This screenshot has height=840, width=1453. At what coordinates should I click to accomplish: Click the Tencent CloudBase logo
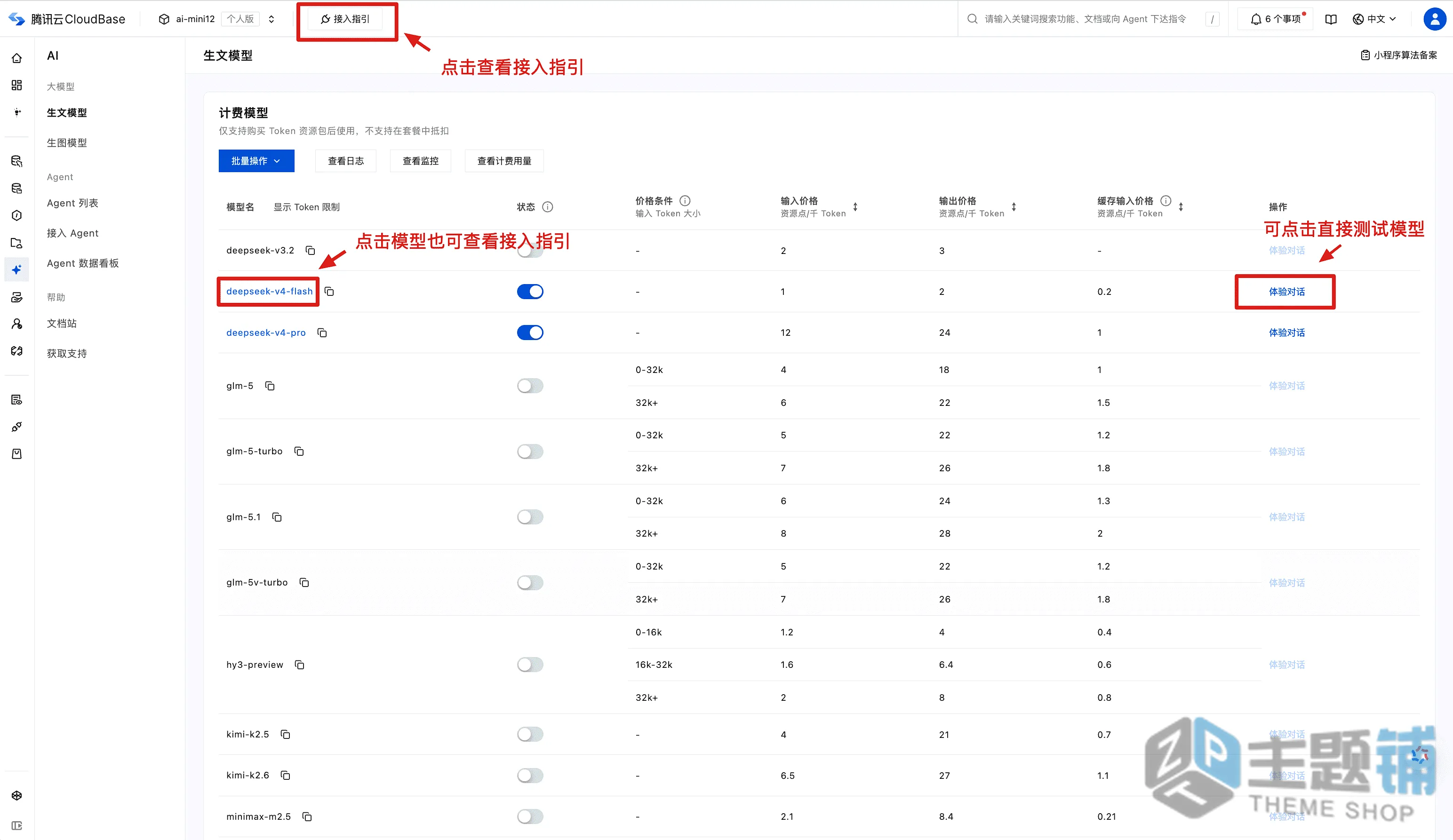click(67, 19)
